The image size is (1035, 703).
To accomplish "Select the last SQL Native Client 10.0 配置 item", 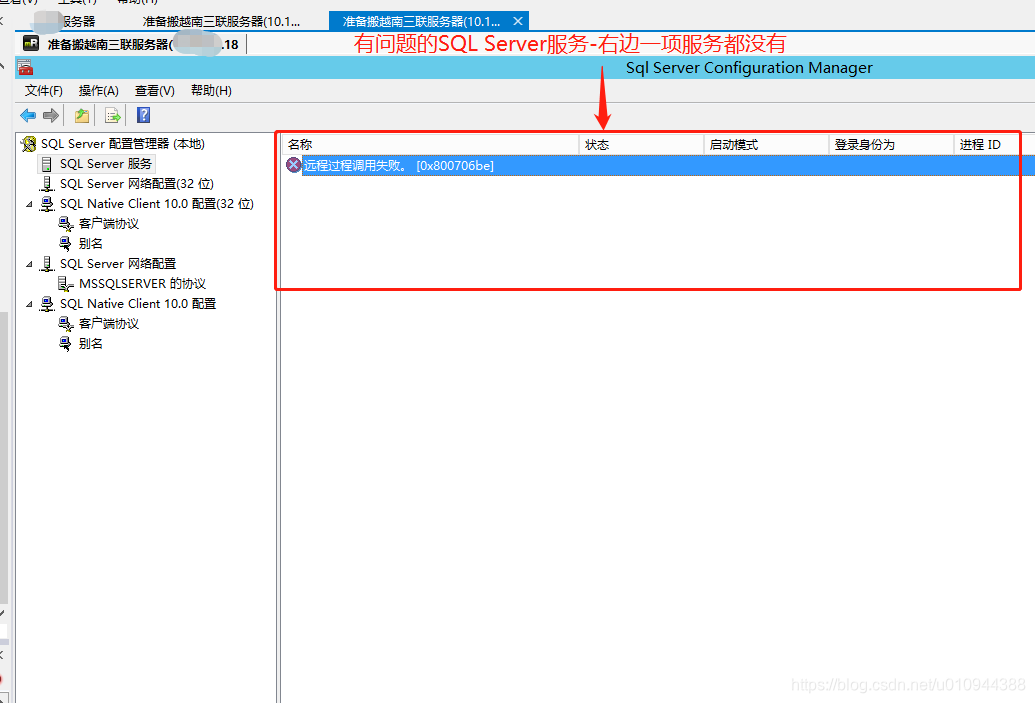I will coord(138,304).
